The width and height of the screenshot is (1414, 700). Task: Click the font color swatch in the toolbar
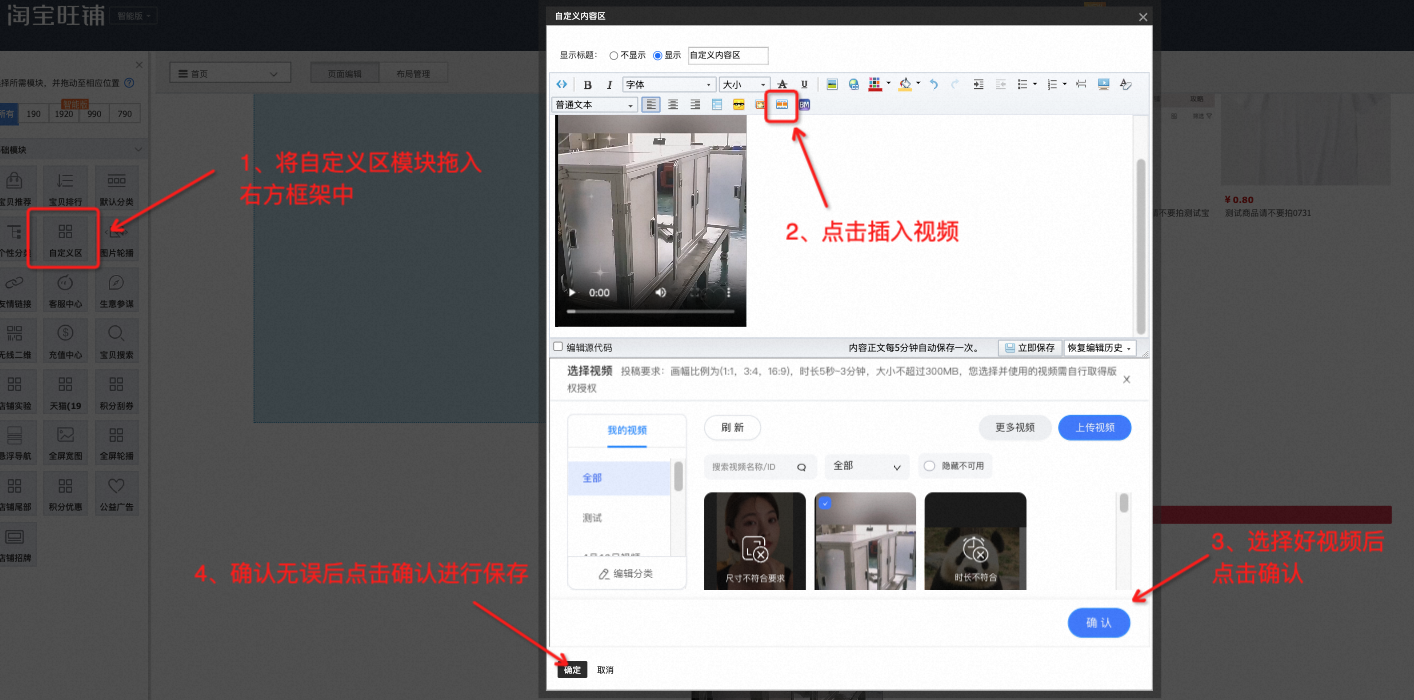pyautogui.click(x=875, y=85)
